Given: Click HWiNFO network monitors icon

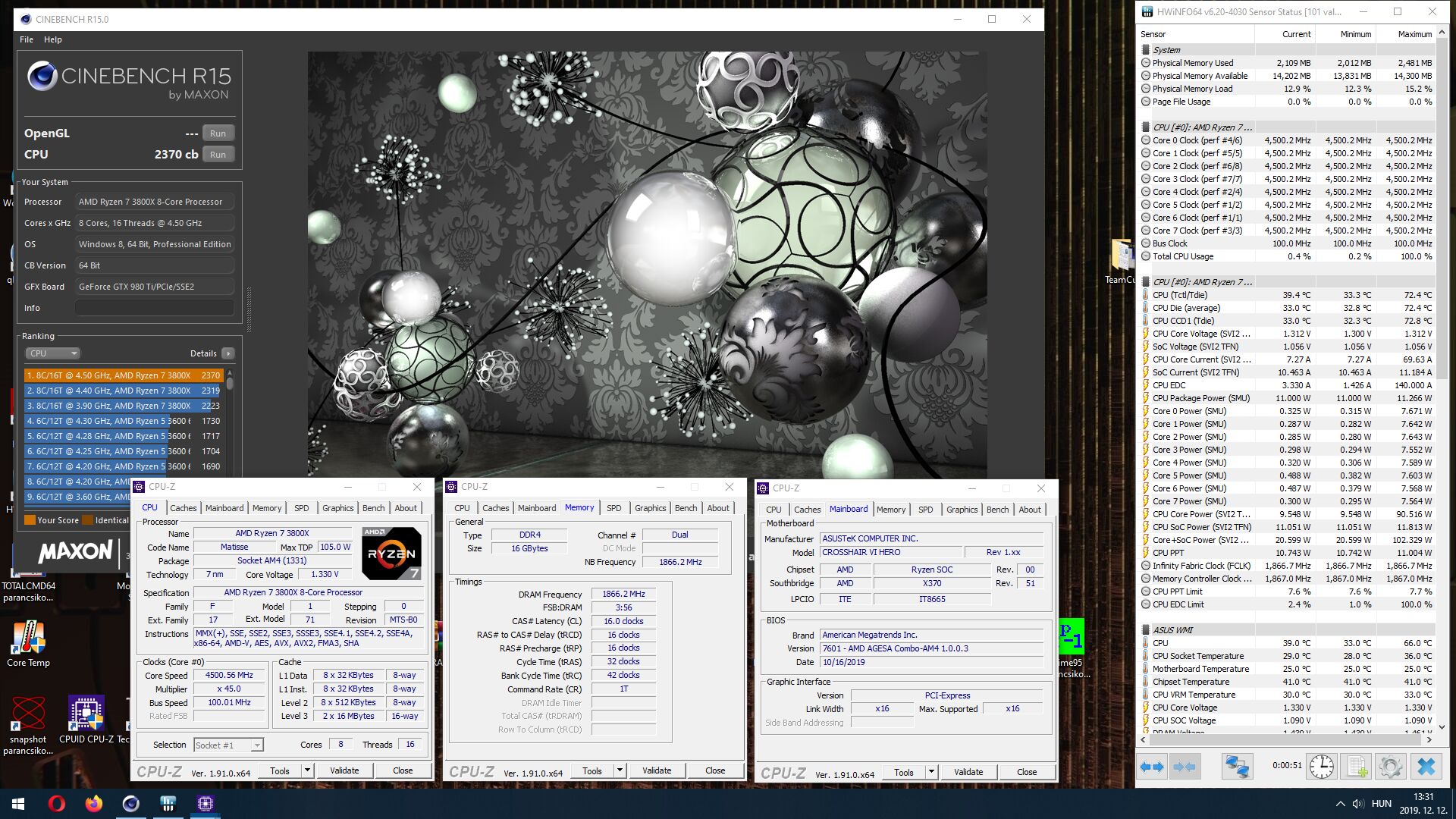Looking at the screenshot, I should pos(1237,767).
